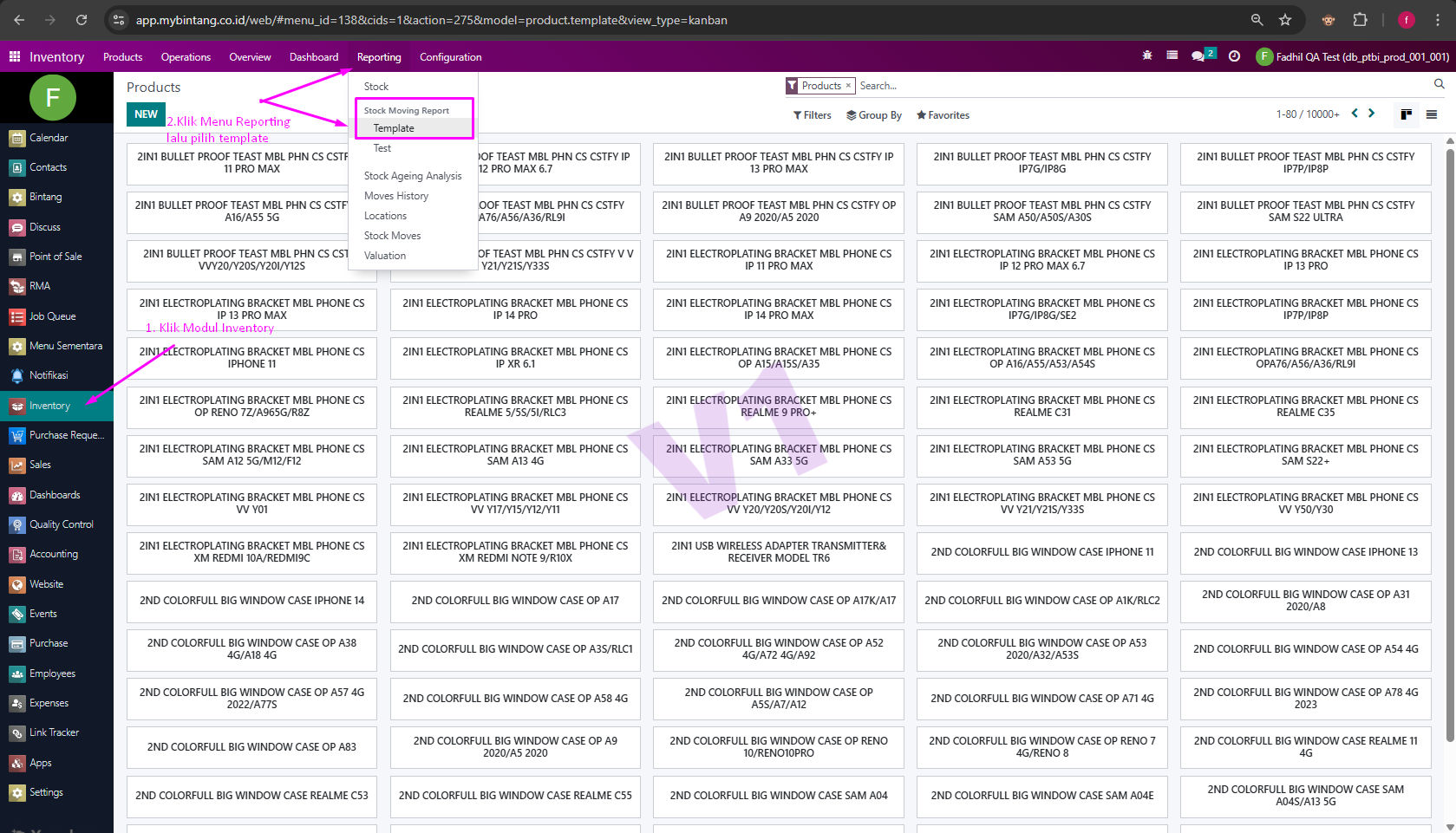Open the Settings app in sidebar

(56, 792)
